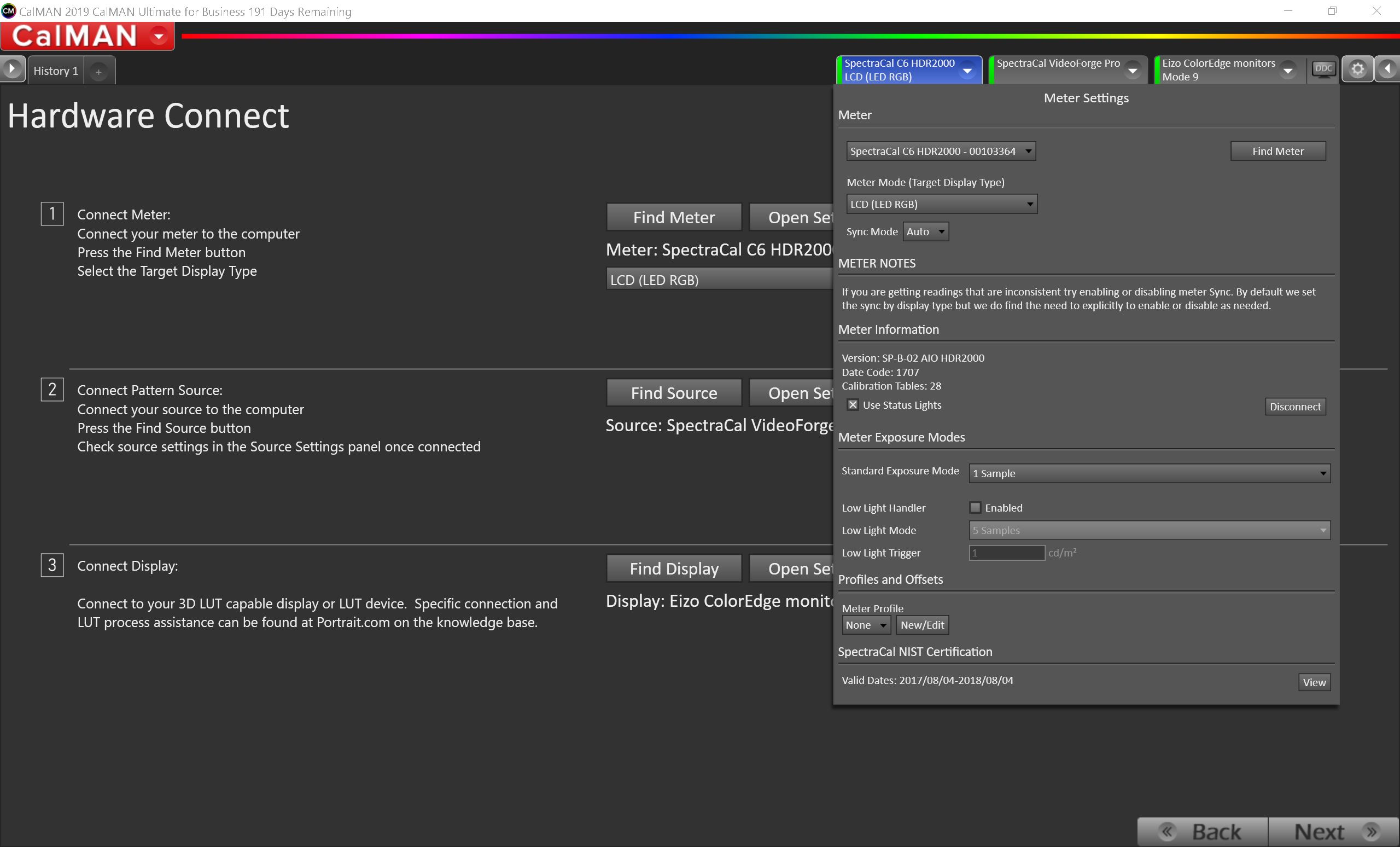
Task: Click the CalMAN logo
Action: point(74,36)
